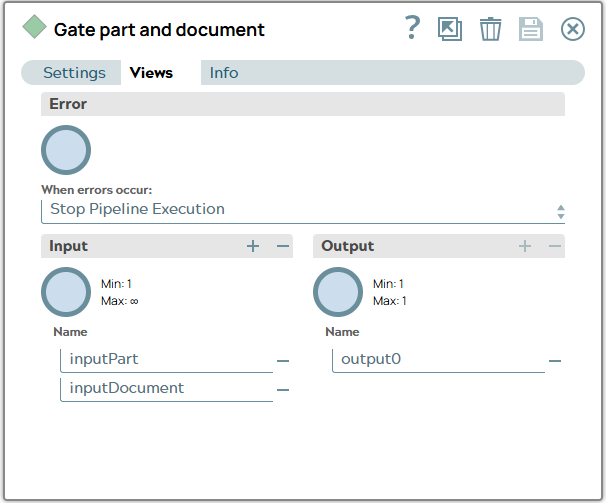This screenshot has height=503, width=606.
Task: Click the dialog title 'Gate part and document'
Action: click(x=159, y=30)
